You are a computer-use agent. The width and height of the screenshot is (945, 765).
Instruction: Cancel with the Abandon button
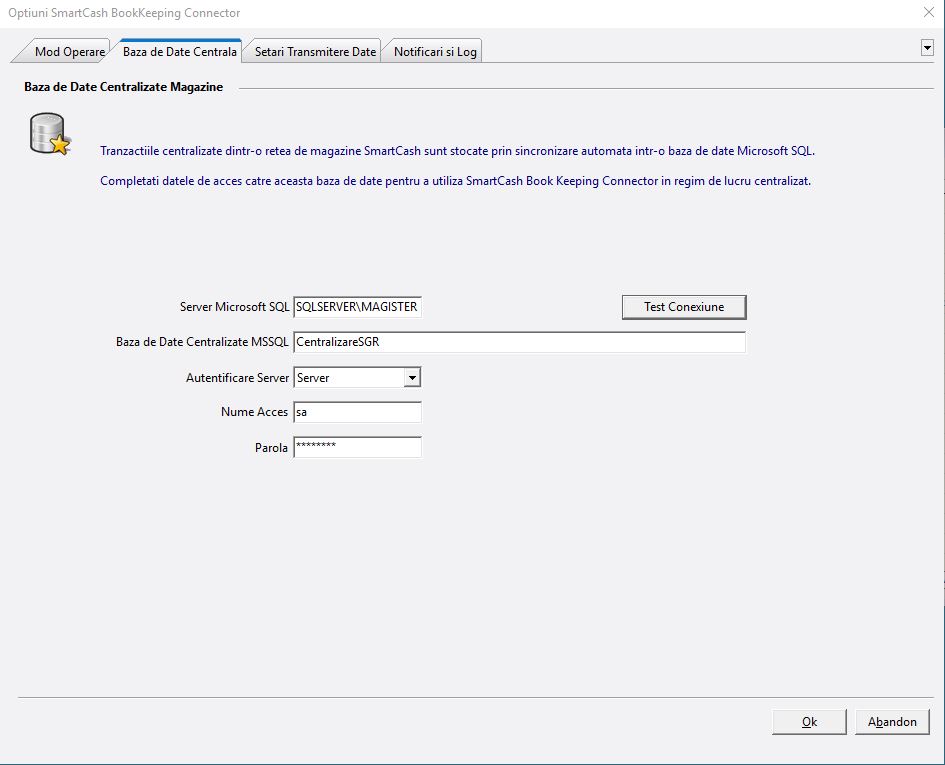(892, 722)
